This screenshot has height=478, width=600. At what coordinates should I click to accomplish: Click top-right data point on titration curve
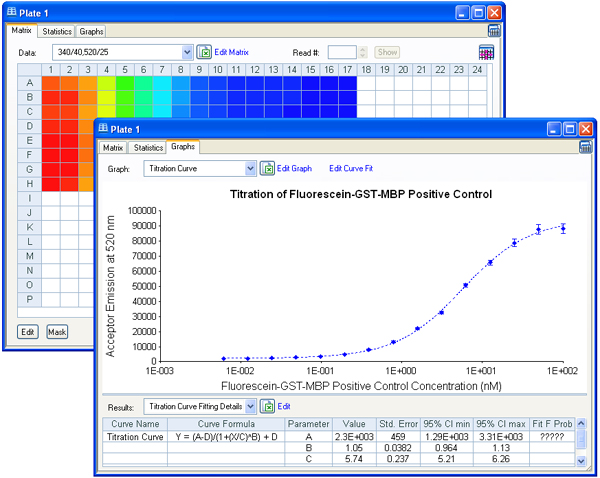click(x=563, y=229)
